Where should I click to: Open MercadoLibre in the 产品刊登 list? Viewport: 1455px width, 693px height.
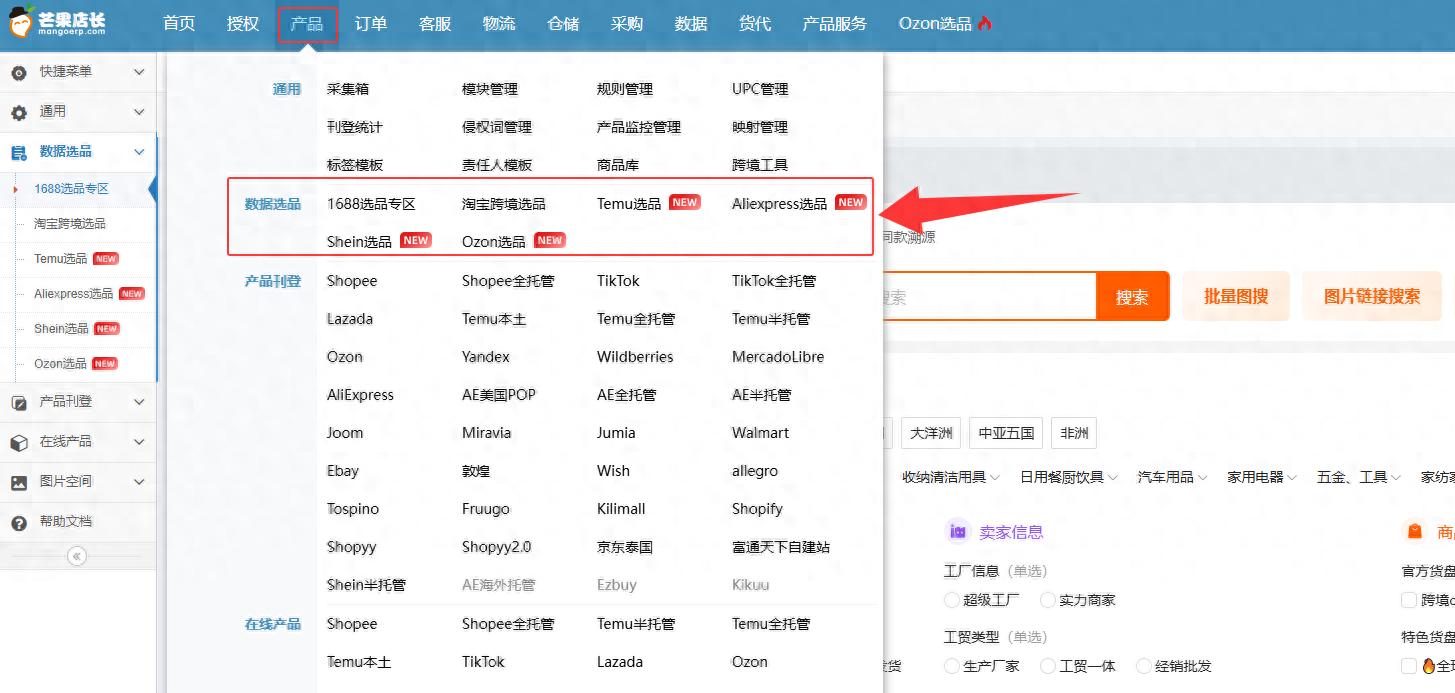tap(778, 357)
